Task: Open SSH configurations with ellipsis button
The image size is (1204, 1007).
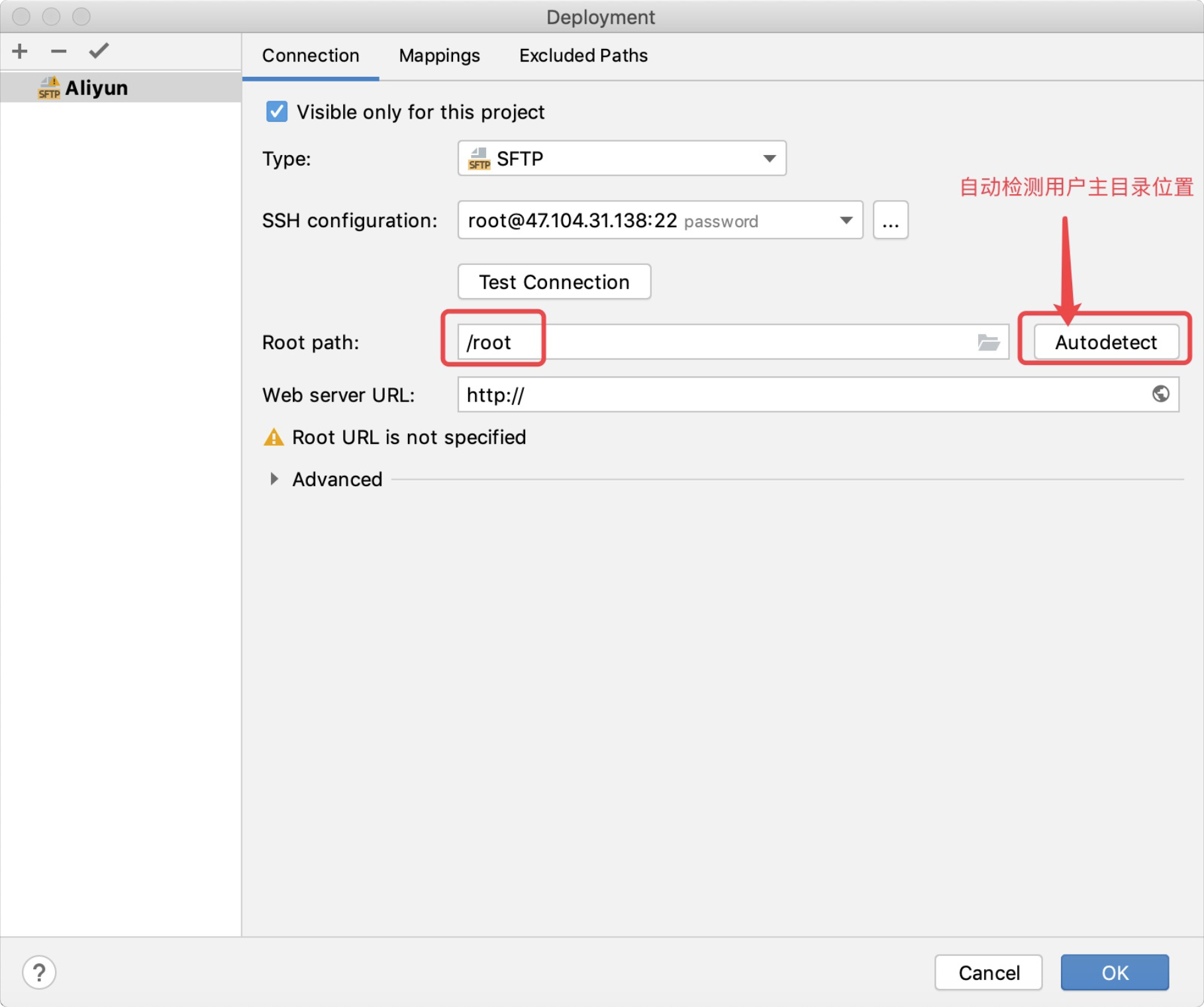Action: pyautogui.click(x=891, y=220)
